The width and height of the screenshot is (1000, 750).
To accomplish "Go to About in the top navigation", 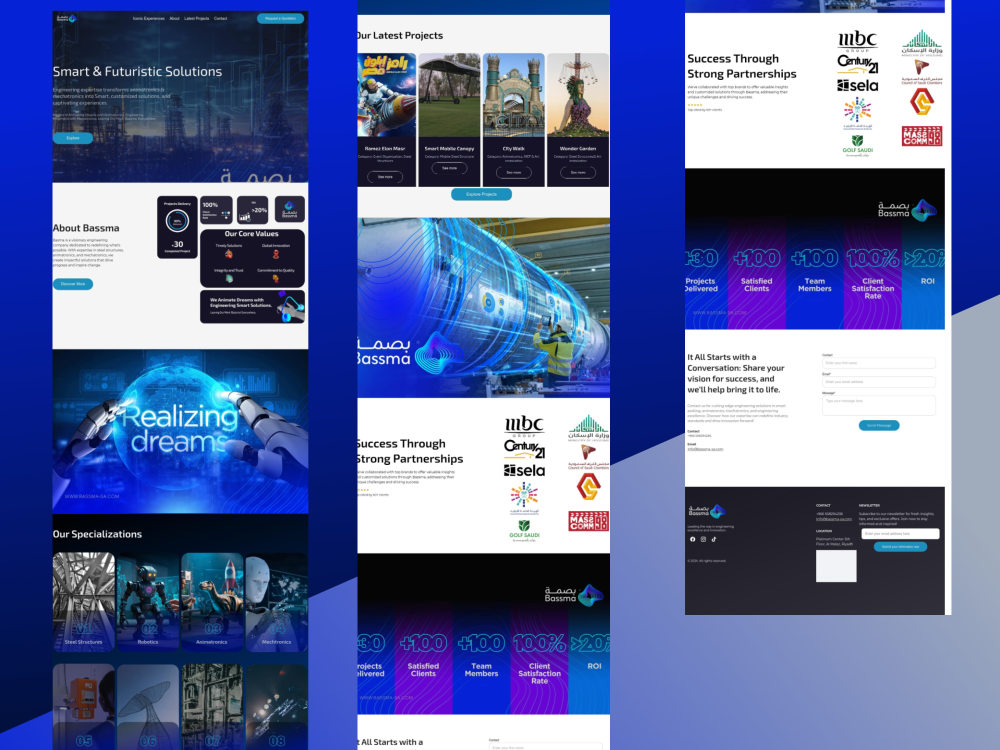I will coord(175,18).
